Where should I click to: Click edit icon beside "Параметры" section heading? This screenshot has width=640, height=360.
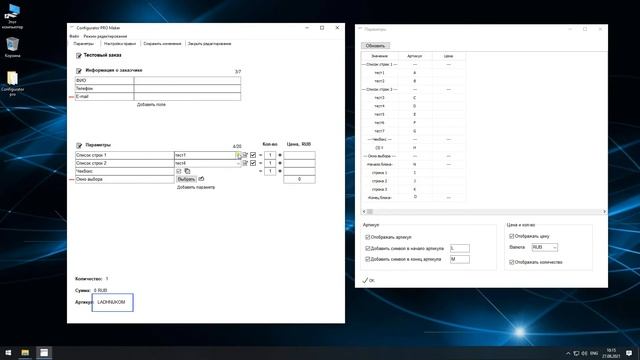click(x=79, y=145)
